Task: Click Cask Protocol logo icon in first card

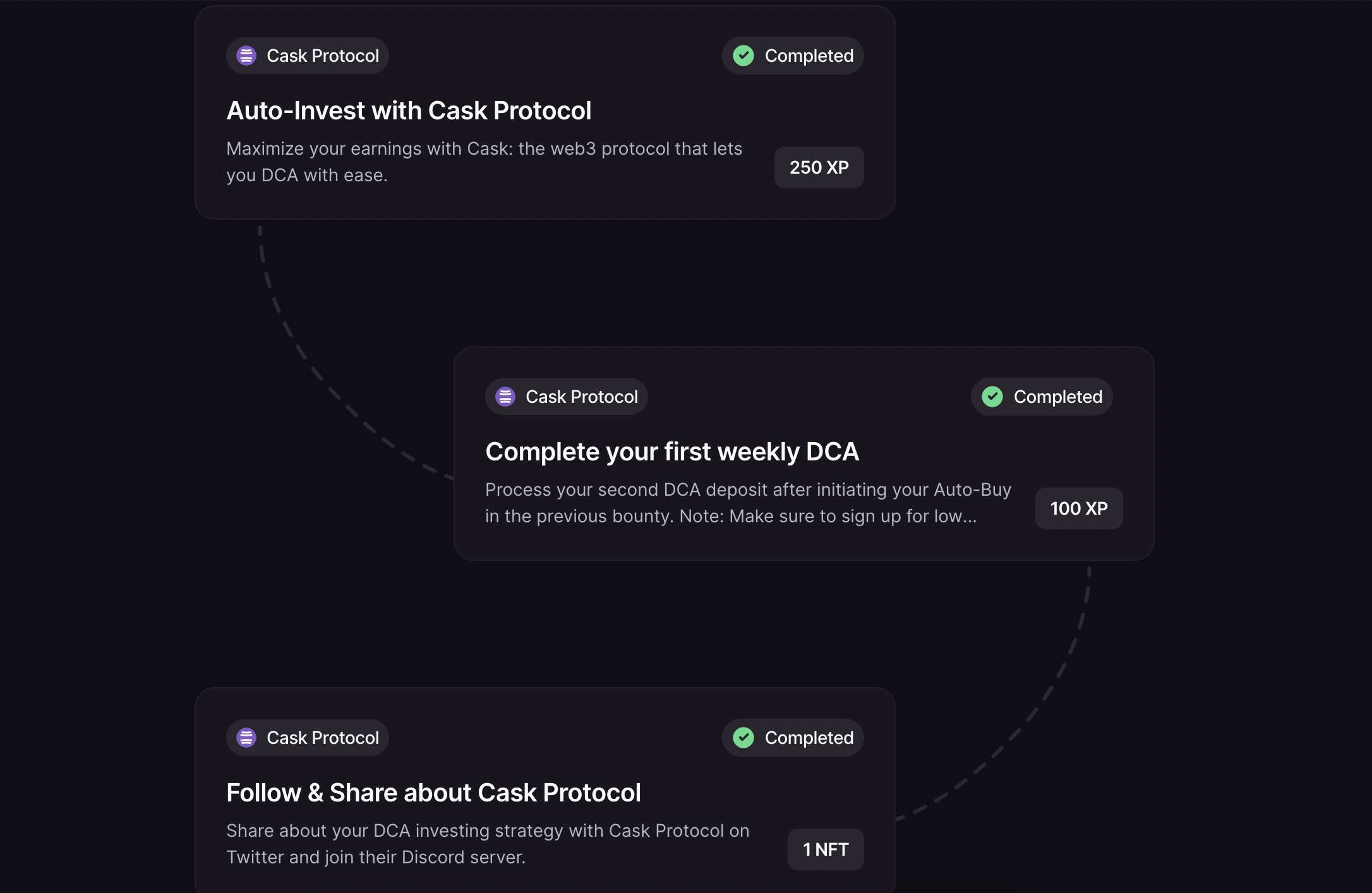Action: click(x=246, y=56)
